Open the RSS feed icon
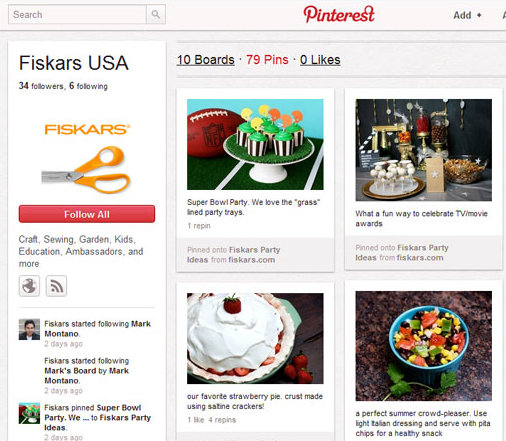The image size is (506, 441). (x=56, y=286)
